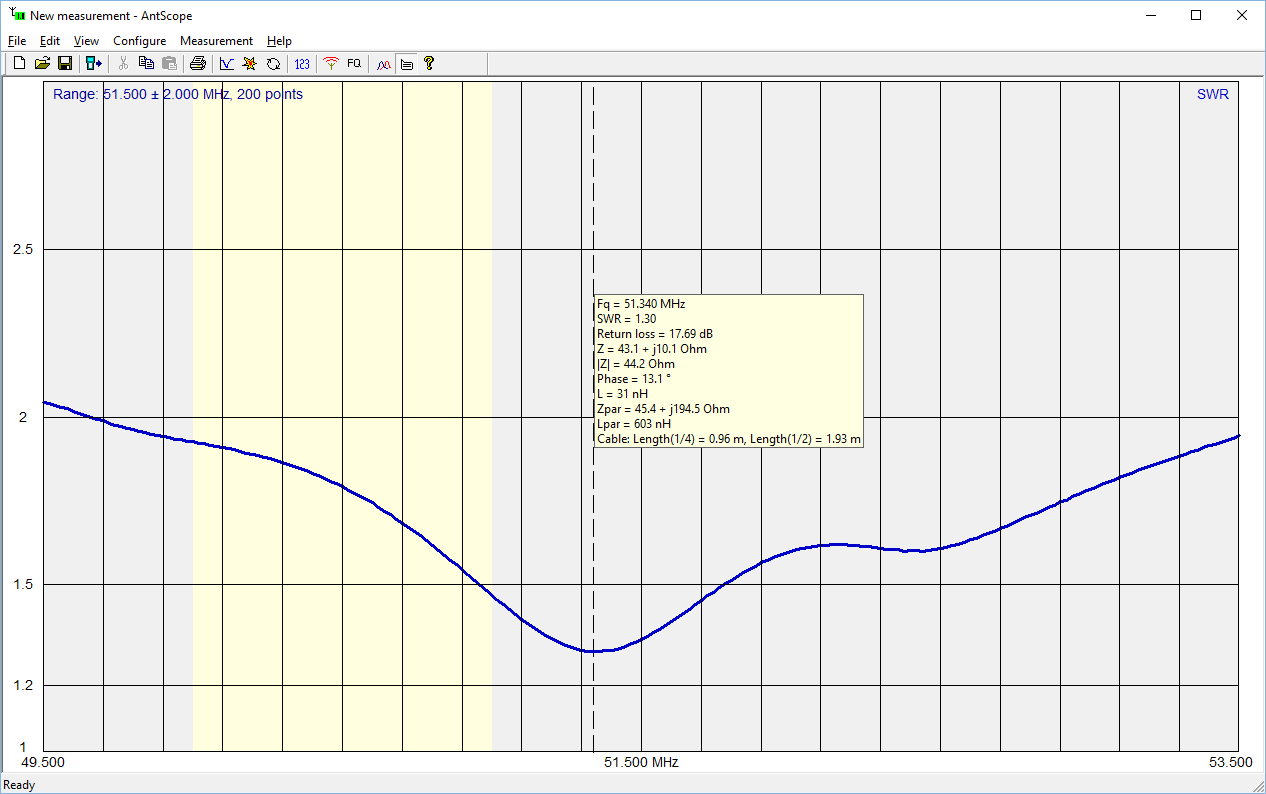The height and width of the screenshot is (794, 1266).
Task: Toggle the red-blue overlapping curves button
Action: tap(383, 64)
